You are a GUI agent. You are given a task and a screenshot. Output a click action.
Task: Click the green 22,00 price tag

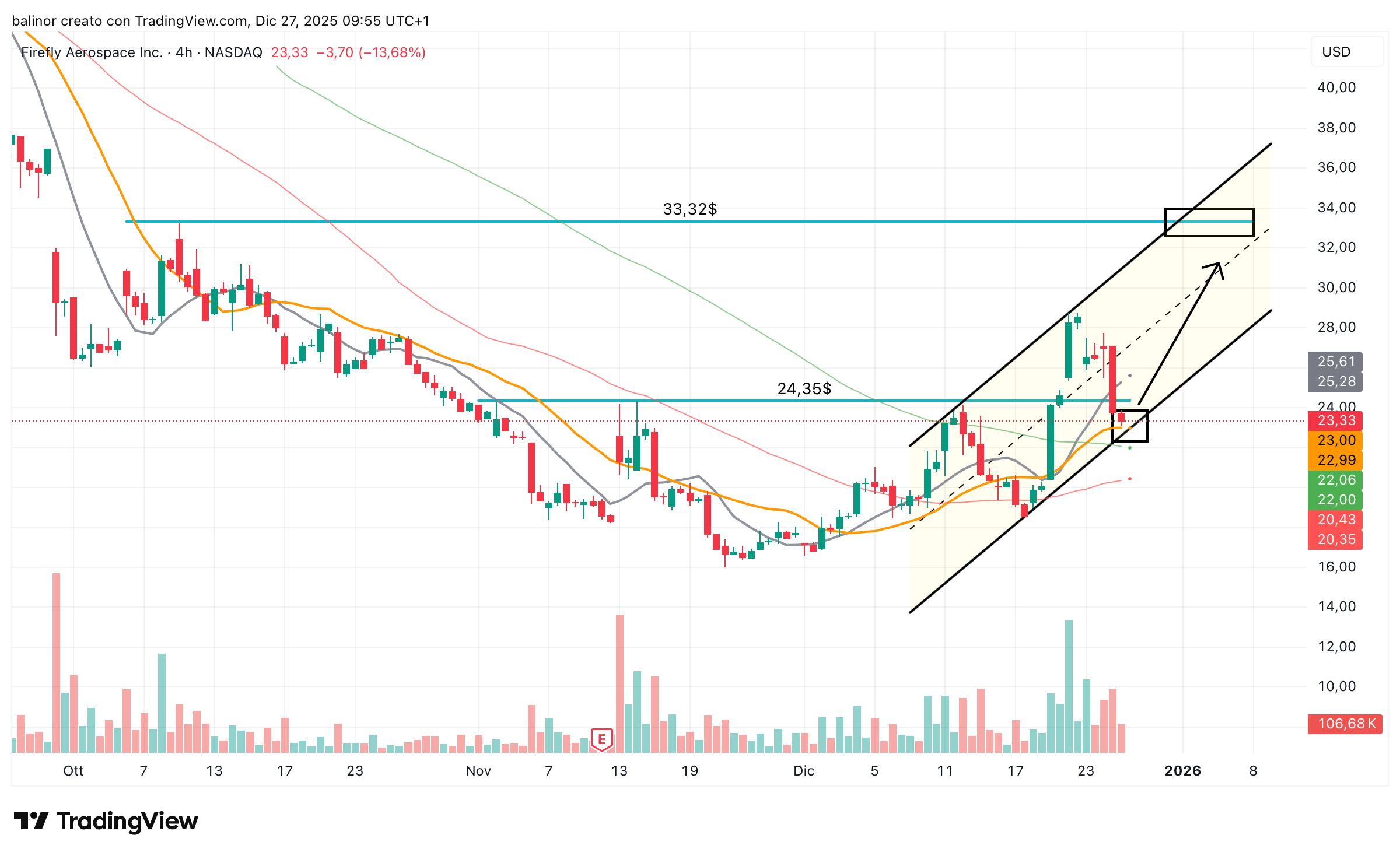coord(1336,500)
